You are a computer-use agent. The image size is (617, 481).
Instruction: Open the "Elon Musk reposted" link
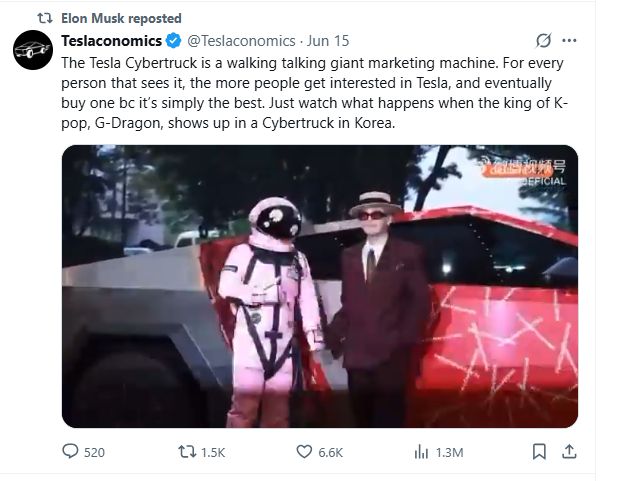point(121,18)
